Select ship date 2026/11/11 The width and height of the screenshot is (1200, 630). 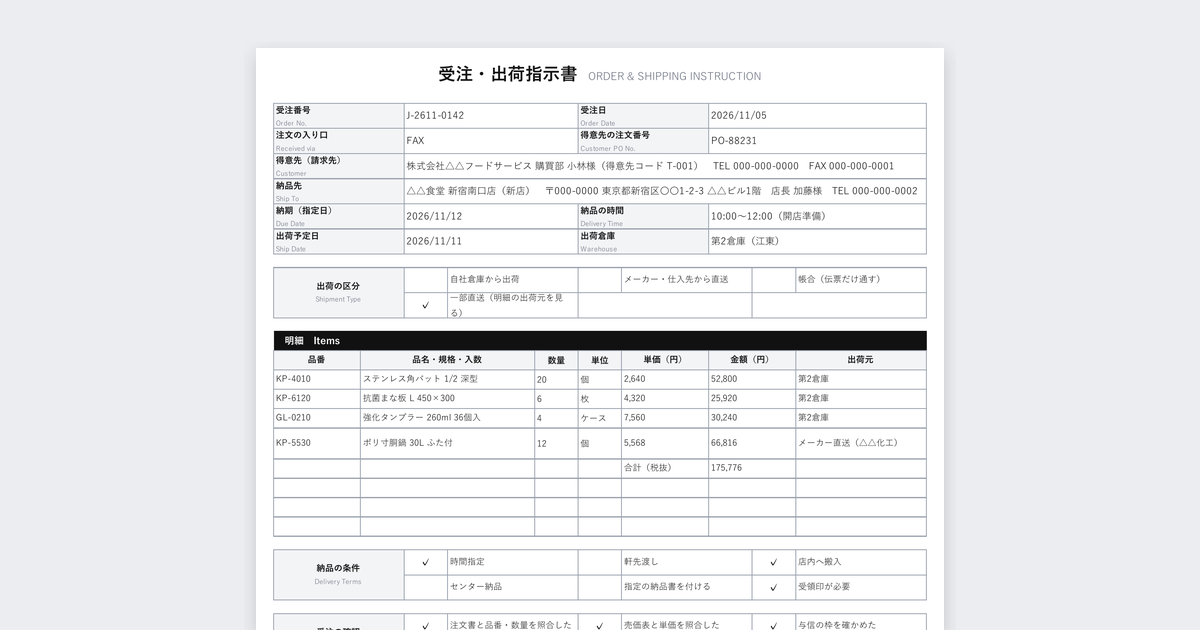(x=434, y=241)
